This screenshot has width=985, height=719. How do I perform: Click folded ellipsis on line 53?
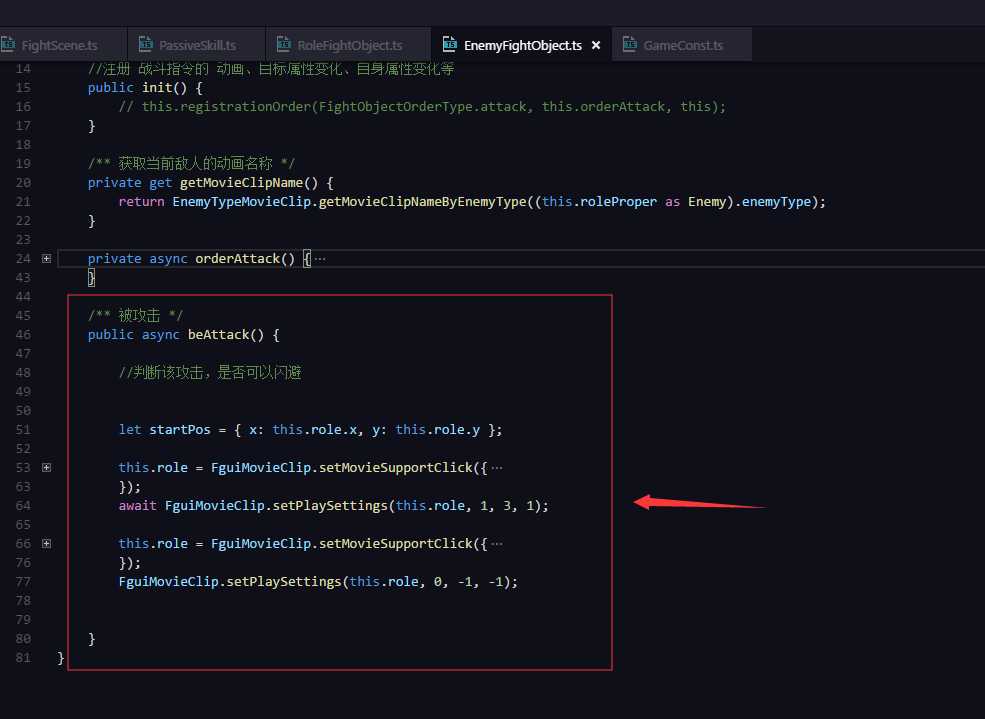497,468
